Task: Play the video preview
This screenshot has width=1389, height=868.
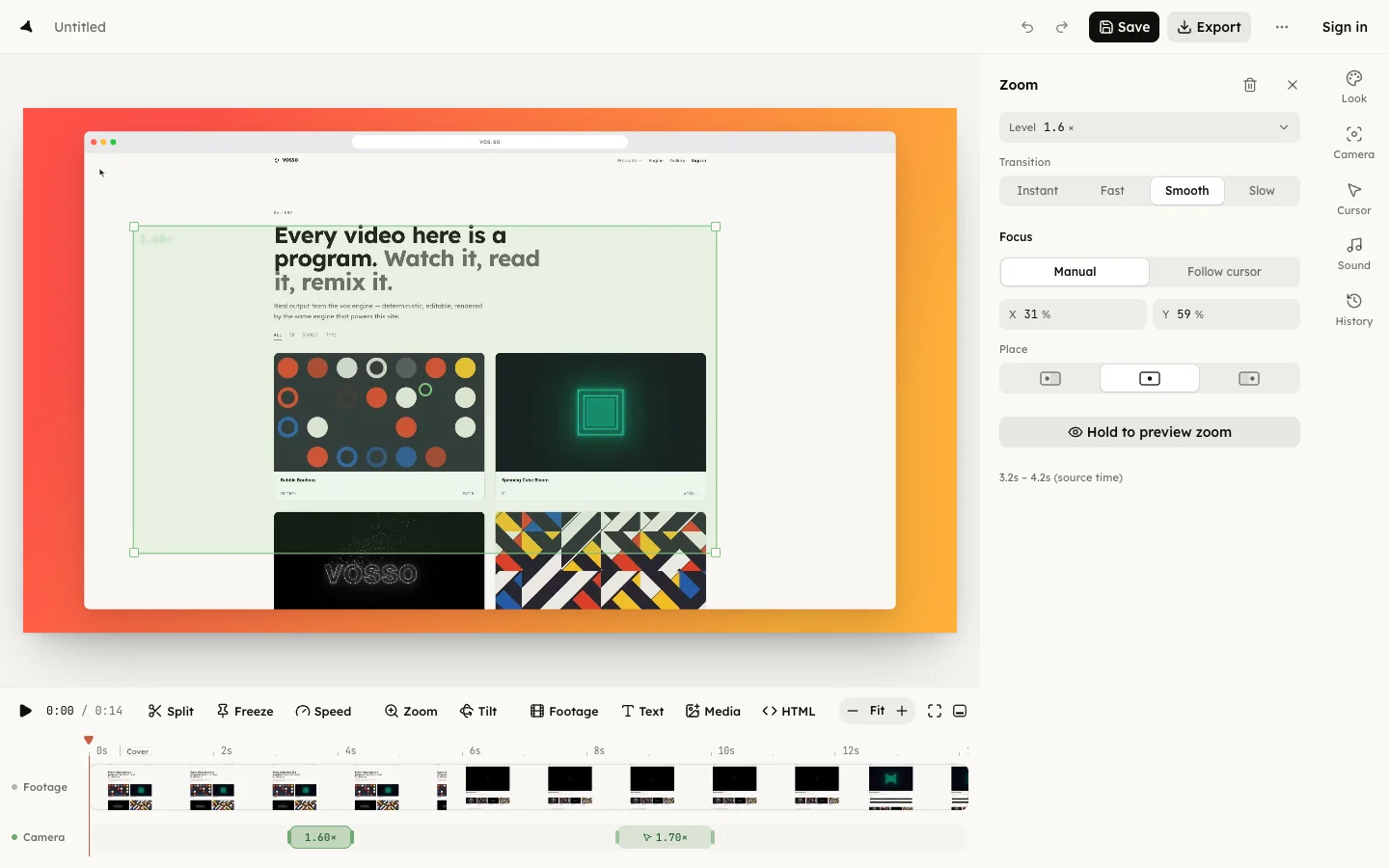Action: point(25,711)
